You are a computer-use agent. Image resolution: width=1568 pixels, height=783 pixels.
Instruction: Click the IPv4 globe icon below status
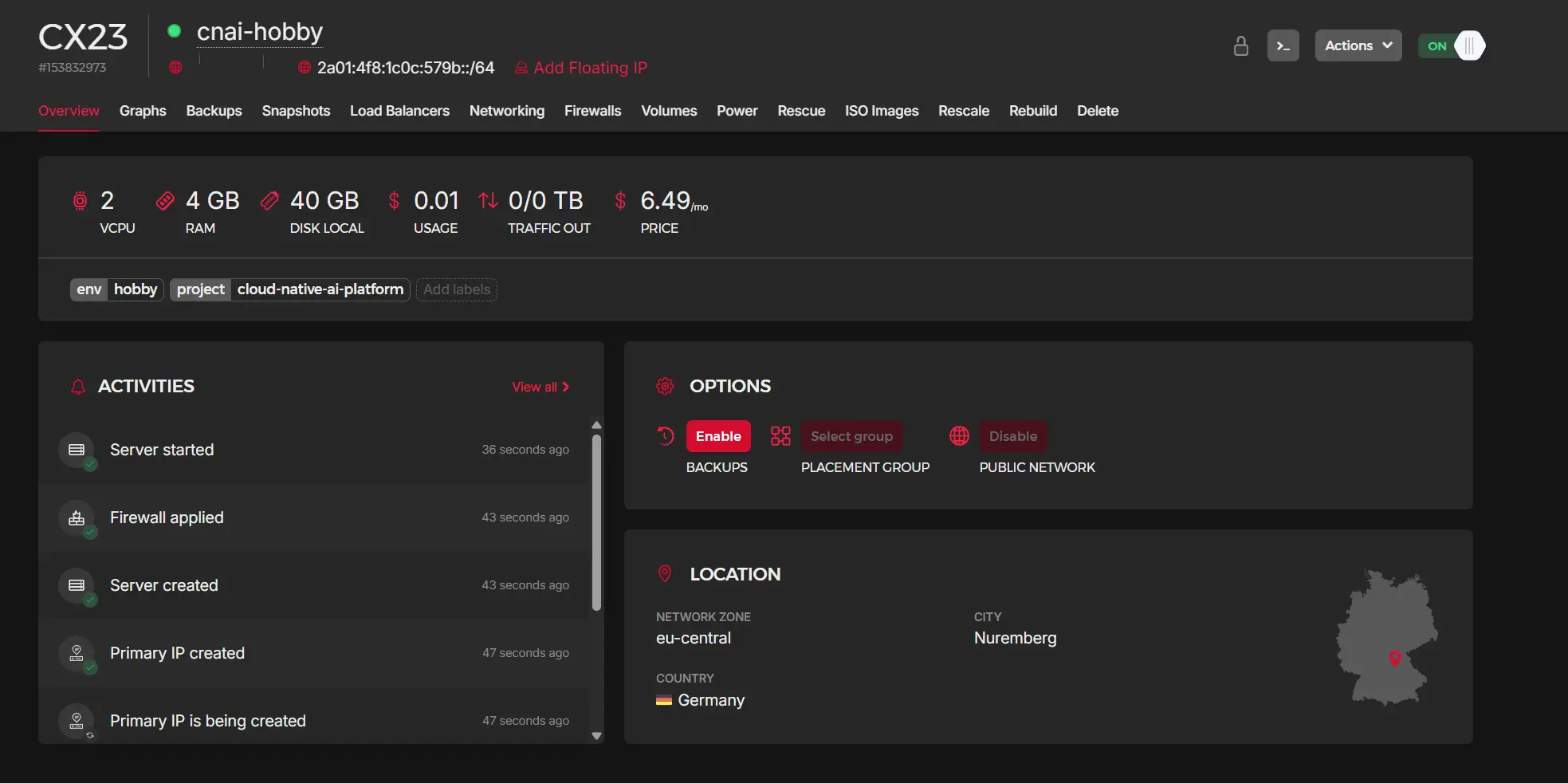(175, 67)
